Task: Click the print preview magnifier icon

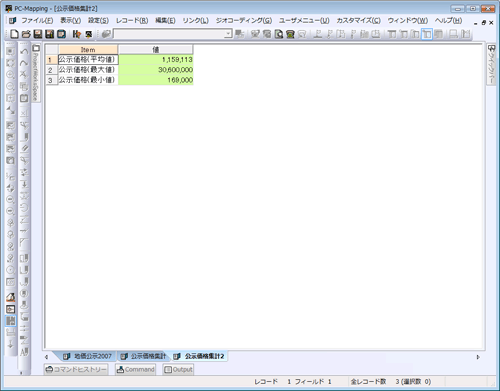Action: point(279,34)
